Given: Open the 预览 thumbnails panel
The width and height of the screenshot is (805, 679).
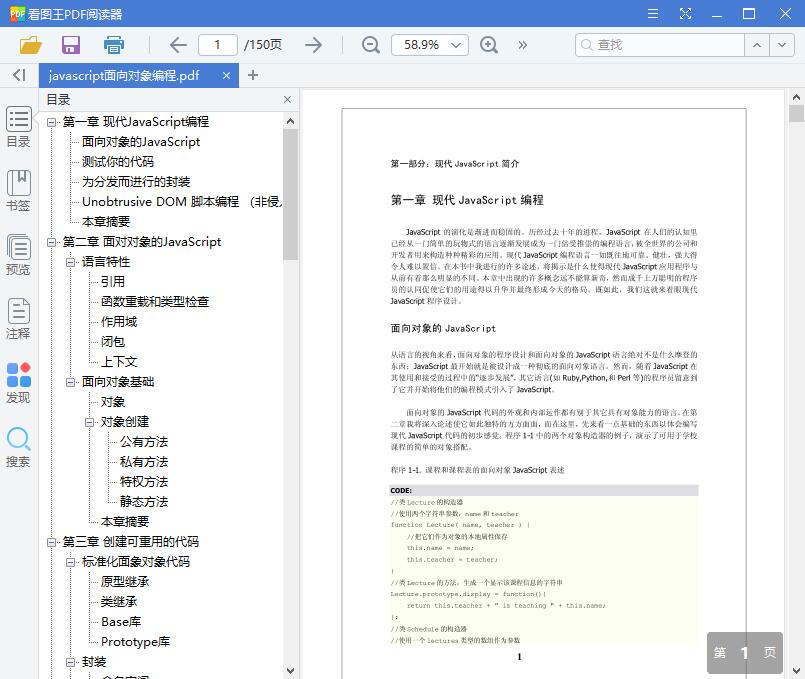Looking at the screenshot, I should click(18, 255).
